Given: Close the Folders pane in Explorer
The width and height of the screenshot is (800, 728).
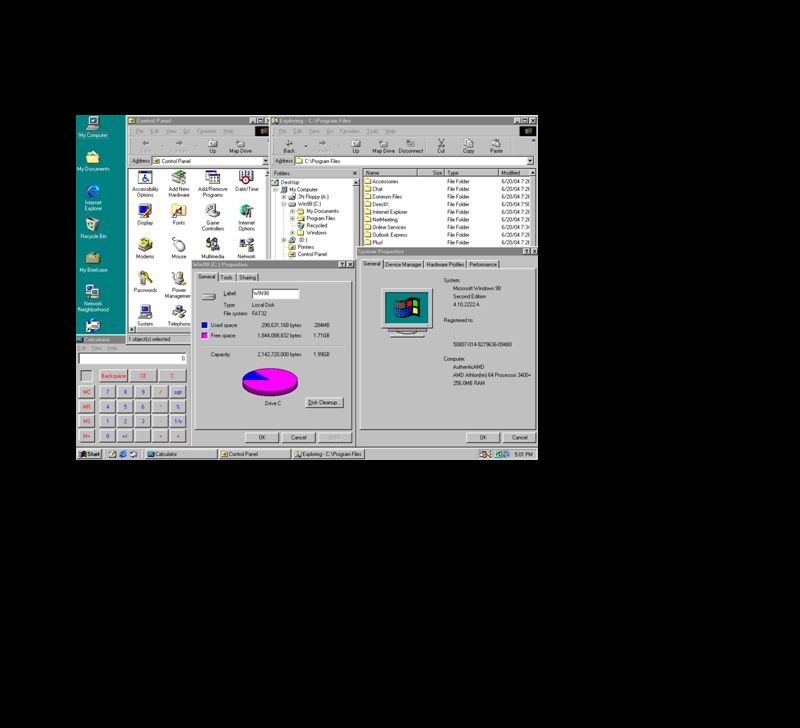Looking at the screenshot, I should [355, 173].
